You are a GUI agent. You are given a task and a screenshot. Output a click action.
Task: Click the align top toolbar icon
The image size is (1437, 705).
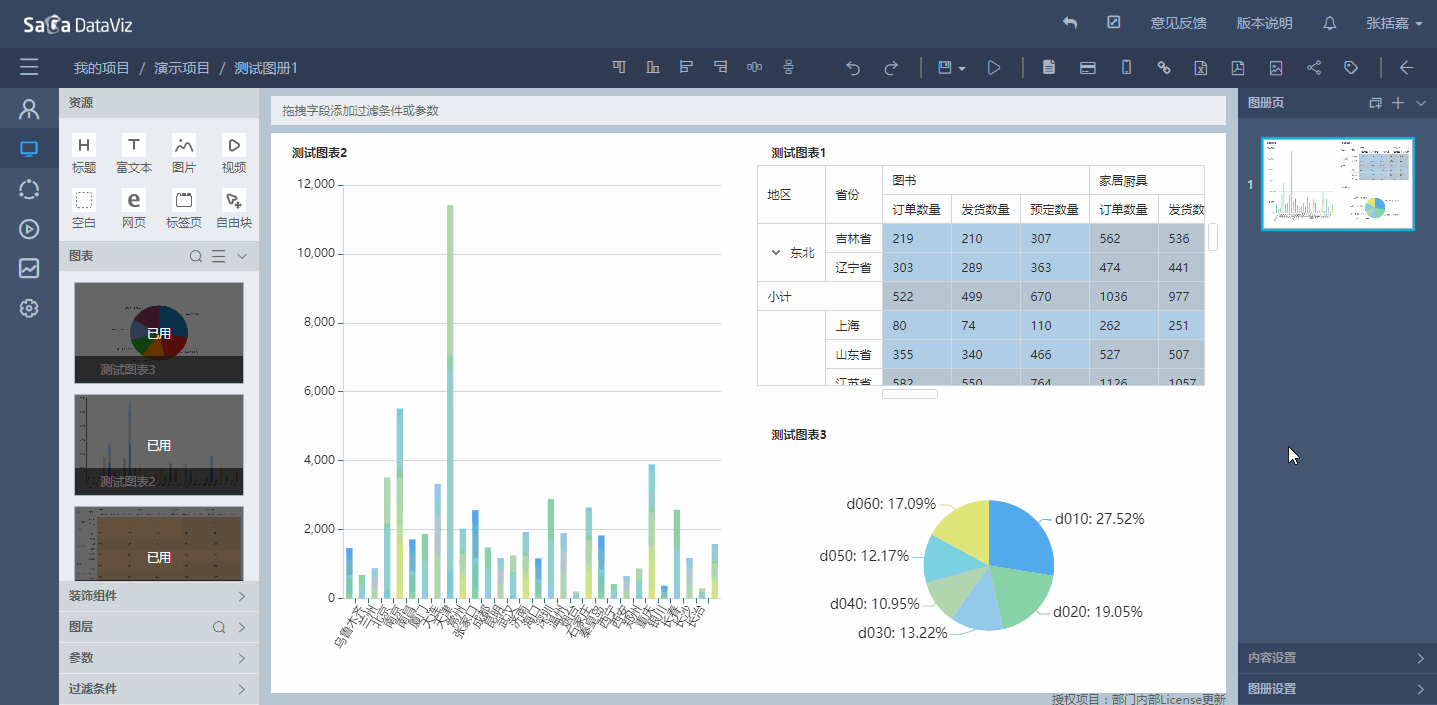click(620, 67)
